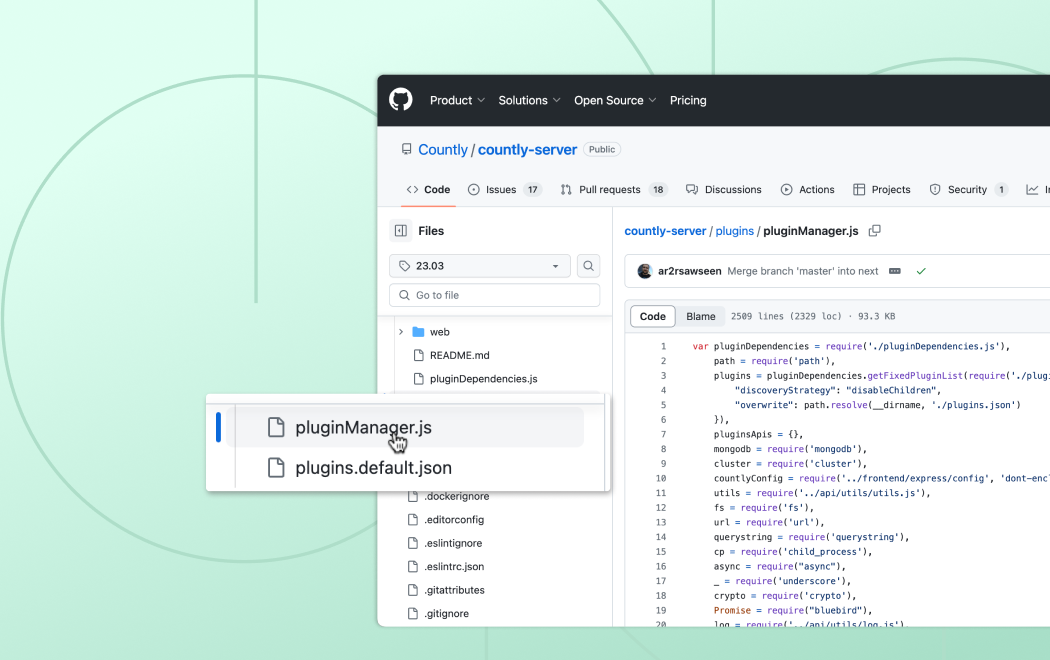Expand the Solutions menu chevron
The height and width of the screenshot is (660, 1050).
click(558, 100)
